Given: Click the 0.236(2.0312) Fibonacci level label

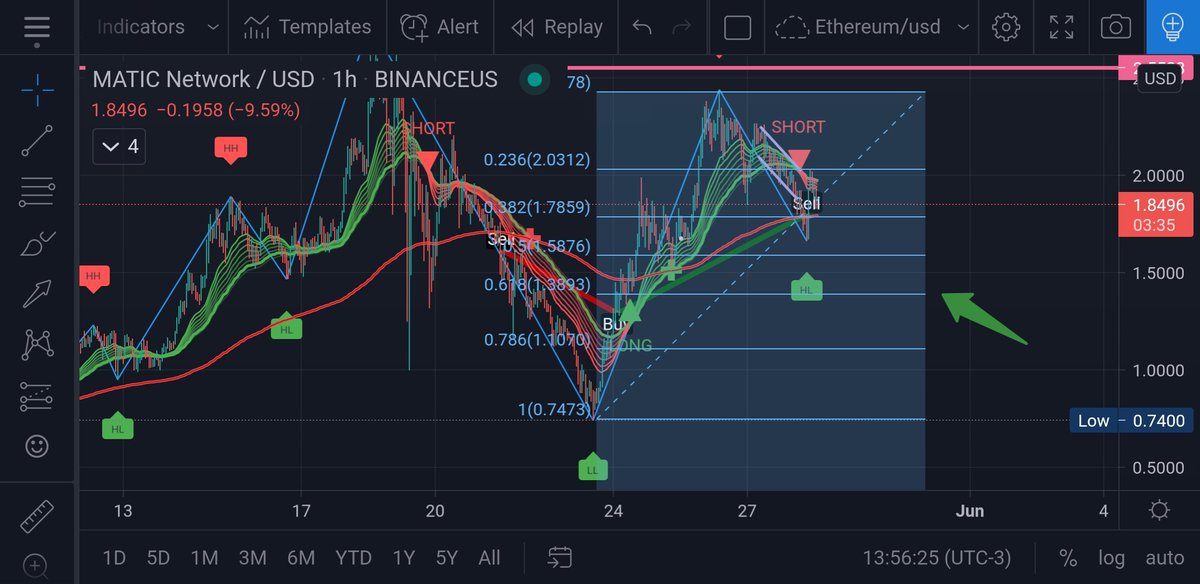Looking at the screenshot, I should click(537, 159).
